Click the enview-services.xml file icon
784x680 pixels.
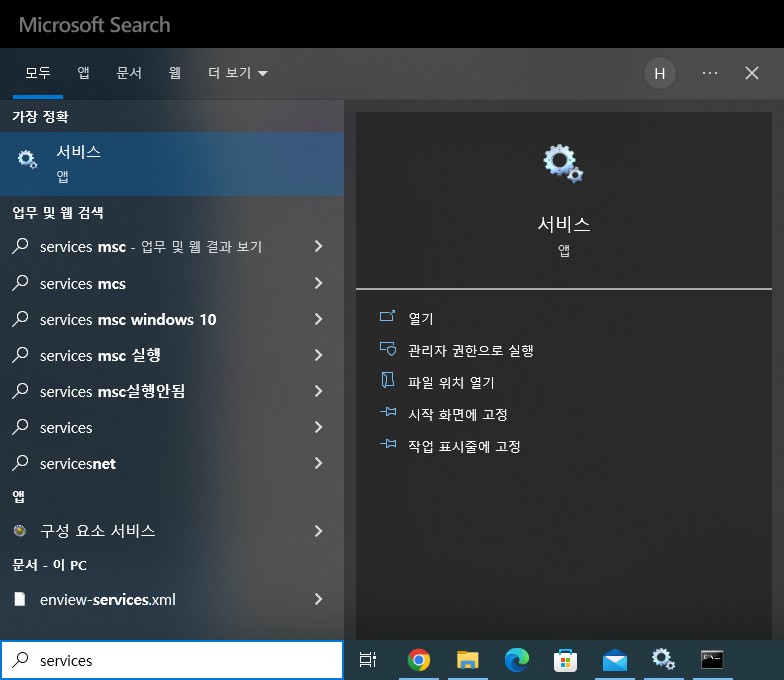(x=20, y=599)
